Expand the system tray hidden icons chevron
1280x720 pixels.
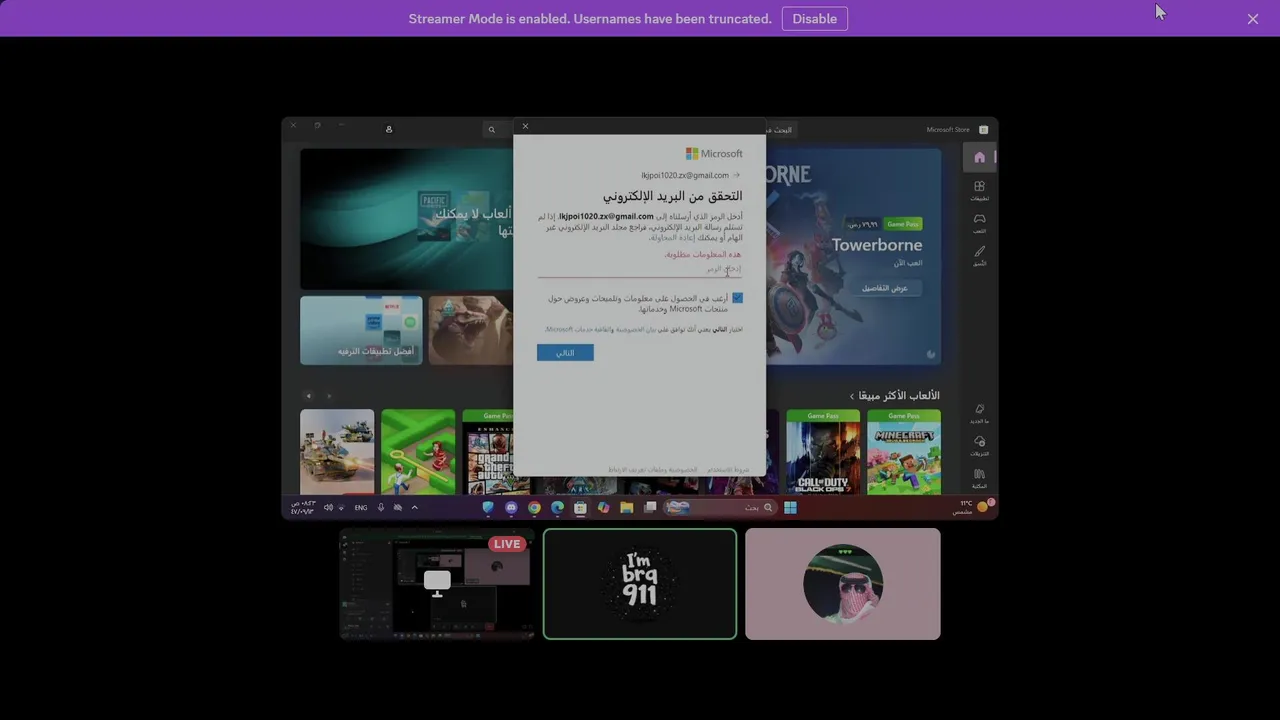coord(415,508)
